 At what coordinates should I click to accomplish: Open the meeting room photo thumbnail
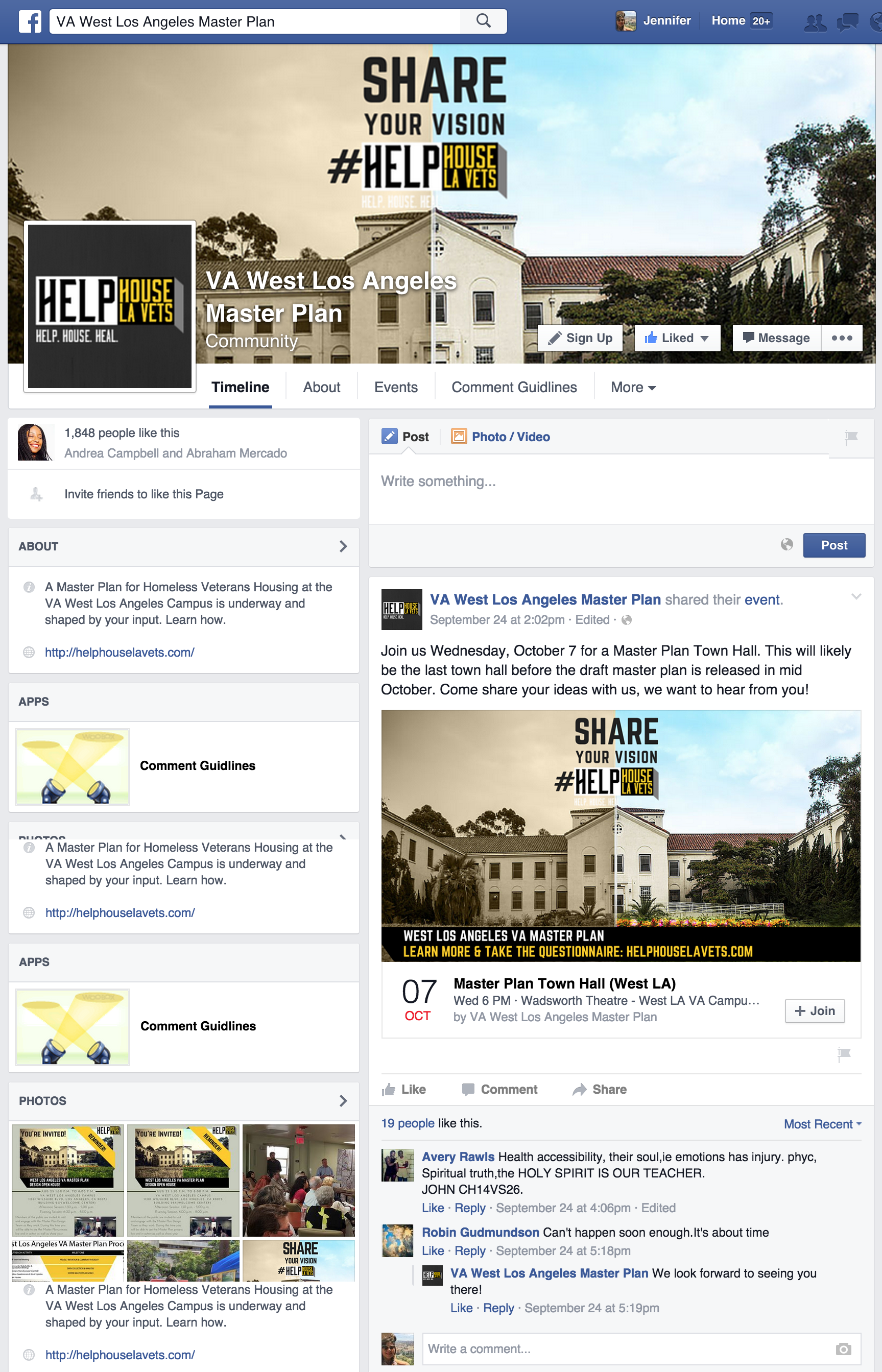[x=299, y=1180]
